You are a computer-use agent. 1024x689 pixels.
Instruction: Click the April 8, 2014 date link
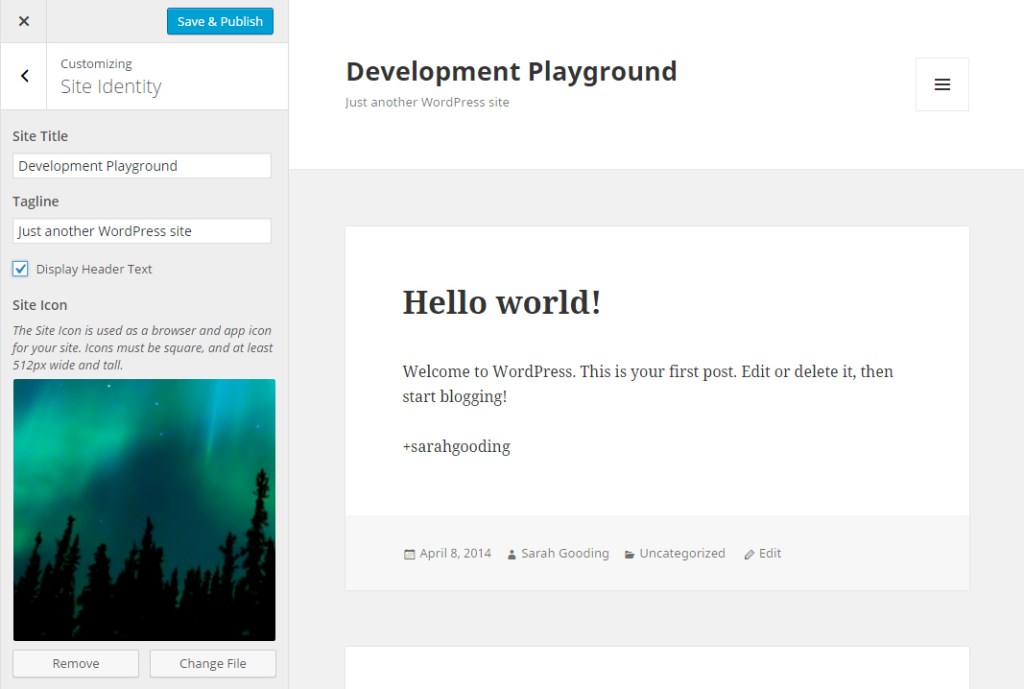tap(455, 553)
